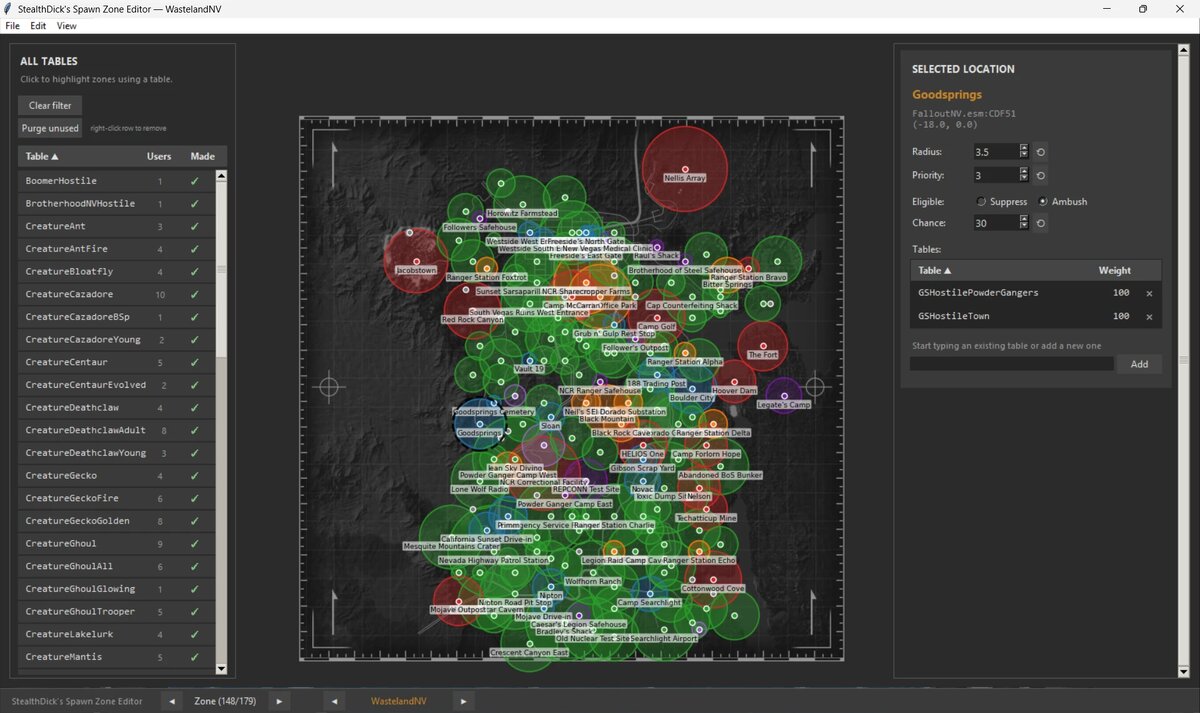Switch to next worldspace after WastelandNV

[x=463, y=701]
